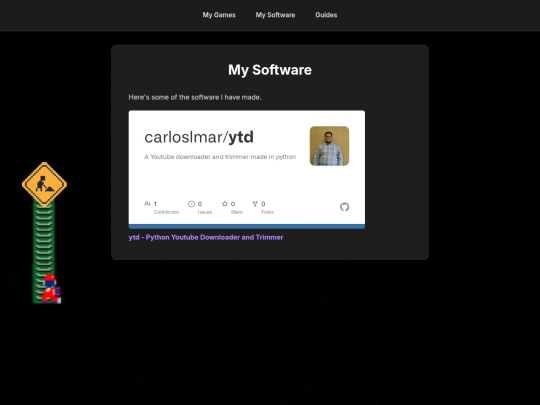Viewport: 540px width, 405px height.
Task: Click the "A Youtube downloader and trimmer" description
Action: pos(220,157)
